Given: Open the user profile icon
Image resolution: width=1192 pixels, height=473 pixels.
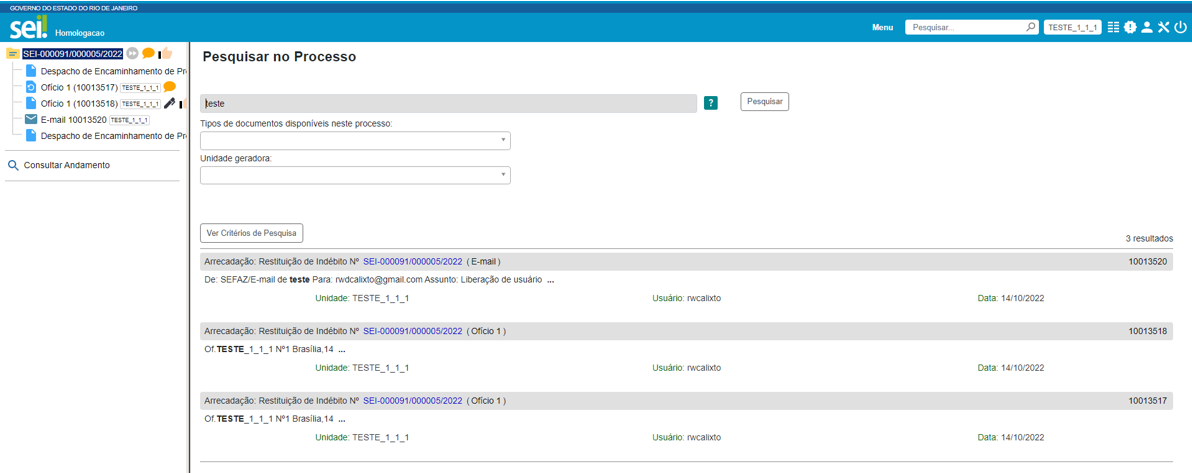Looking at the screenshot, I should coord(1147,28).
